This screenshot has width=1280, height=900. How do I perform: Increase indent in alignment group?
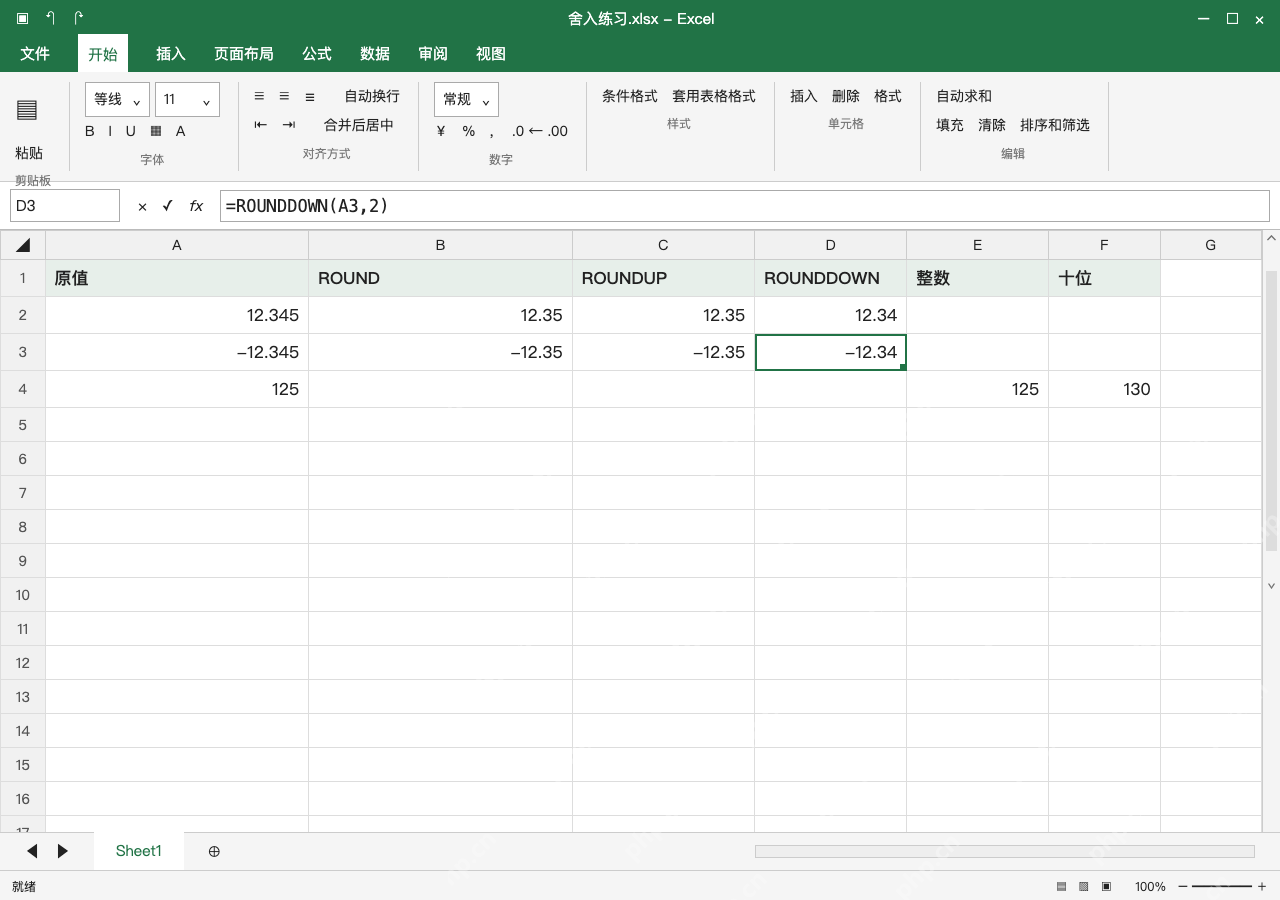[289, 125]
